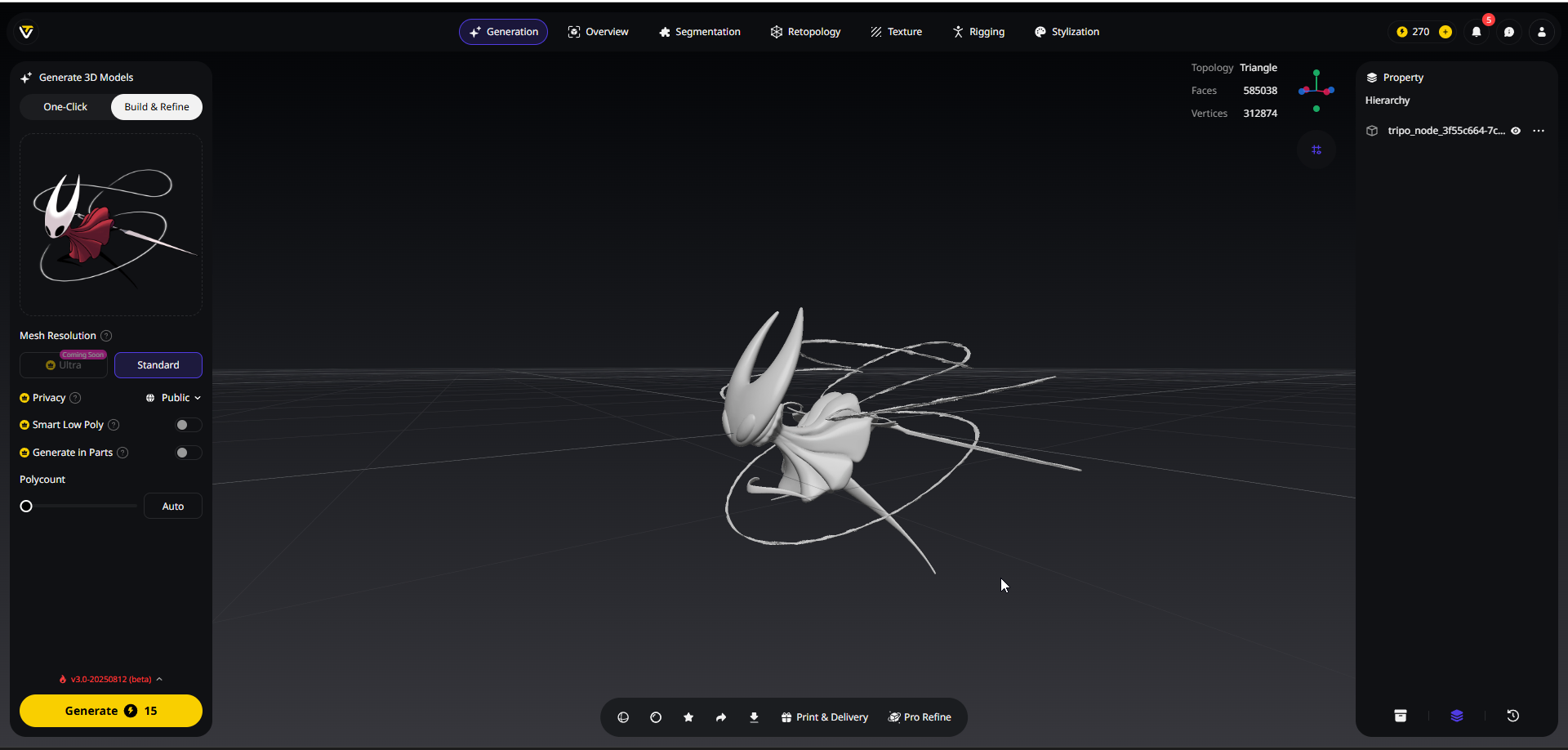
Task: Click the Hierarchy heading
Action: (x=1388, y=100)
